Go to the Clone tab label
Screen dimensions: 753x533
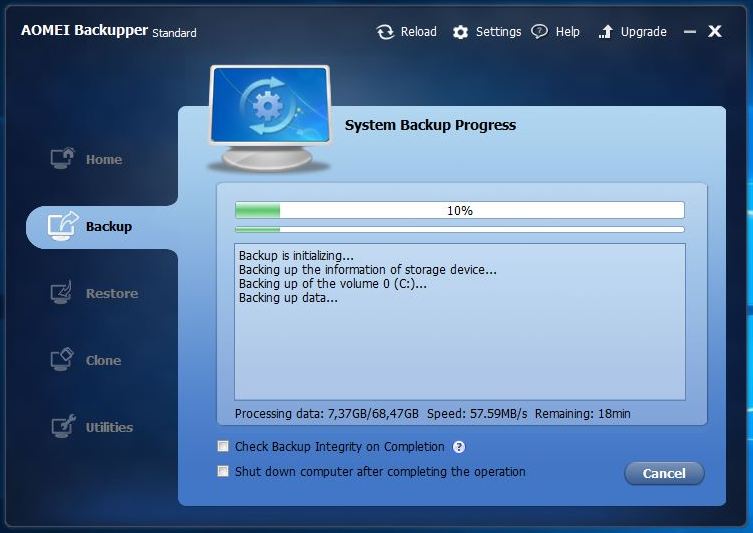[103, 361]
